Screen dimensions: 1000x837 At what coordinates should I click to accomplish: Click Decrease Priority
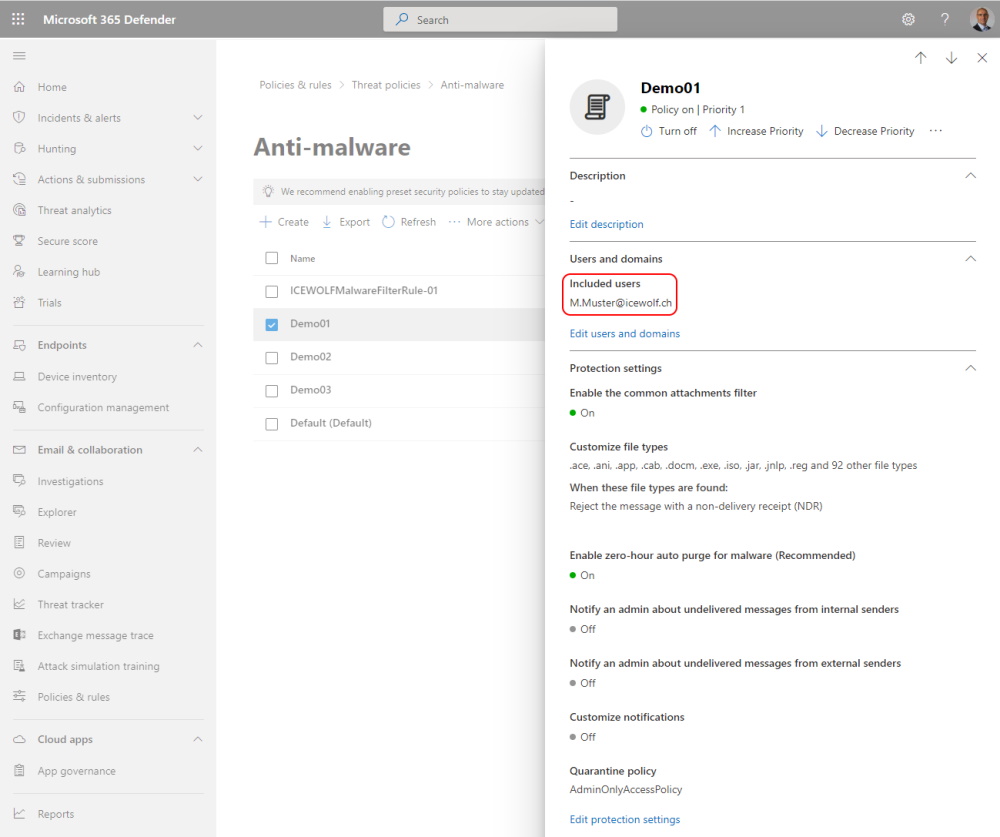pos(865,131)
